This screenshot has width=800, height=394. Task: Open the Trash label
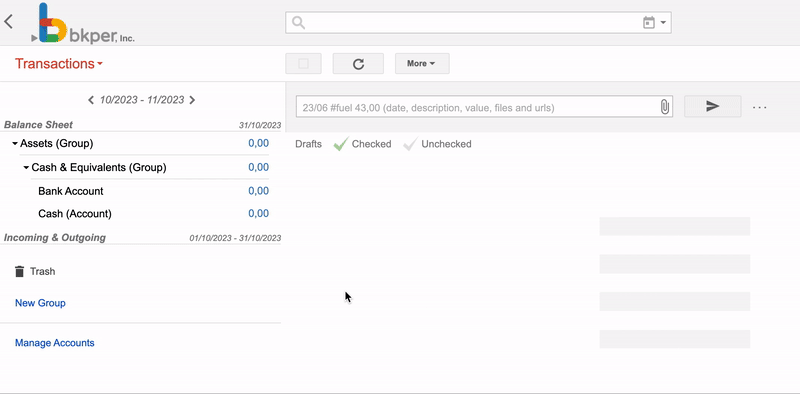click(42, 272)
